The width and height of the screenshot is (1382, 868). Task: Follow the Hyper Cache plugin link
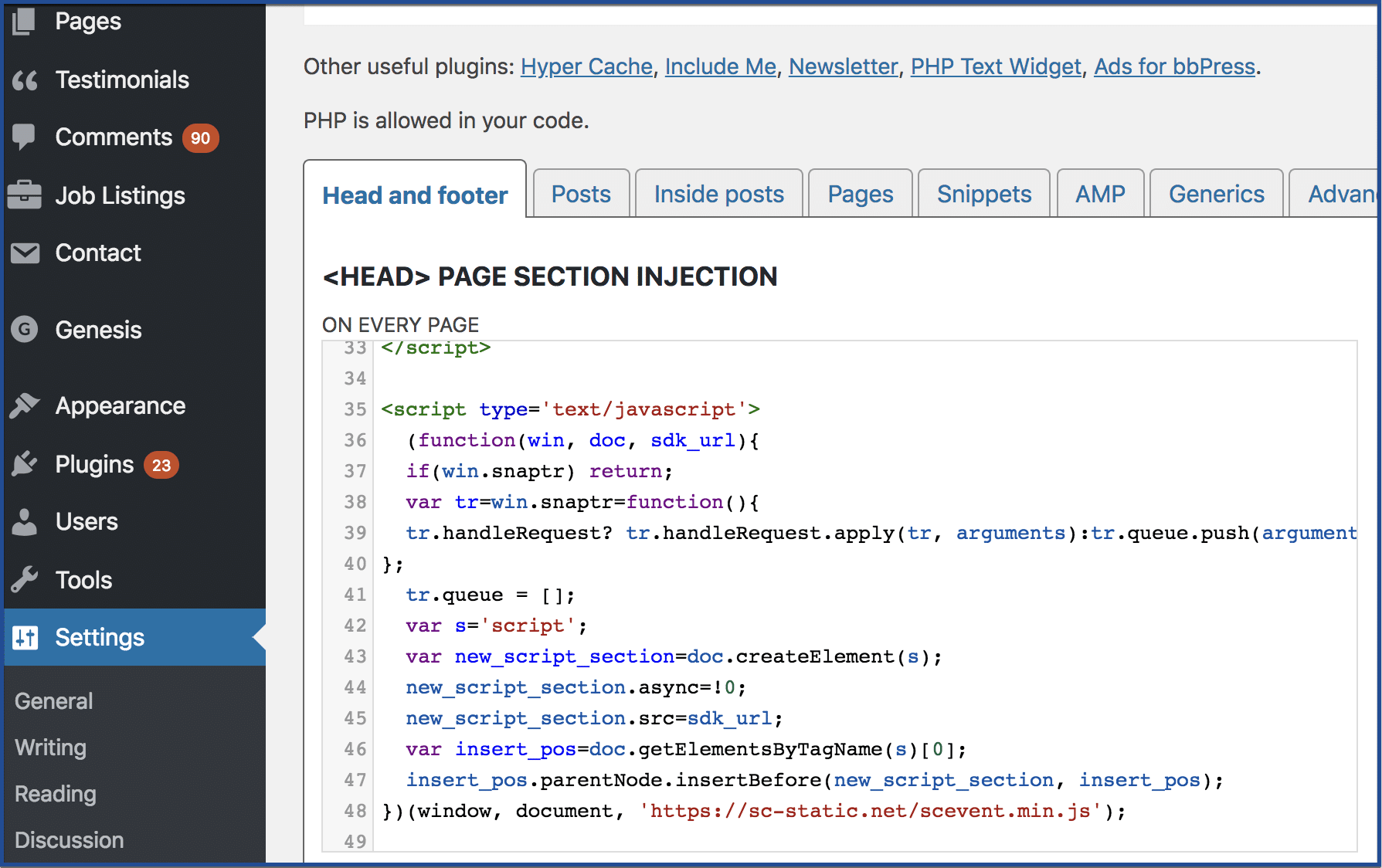coord(587,67)
